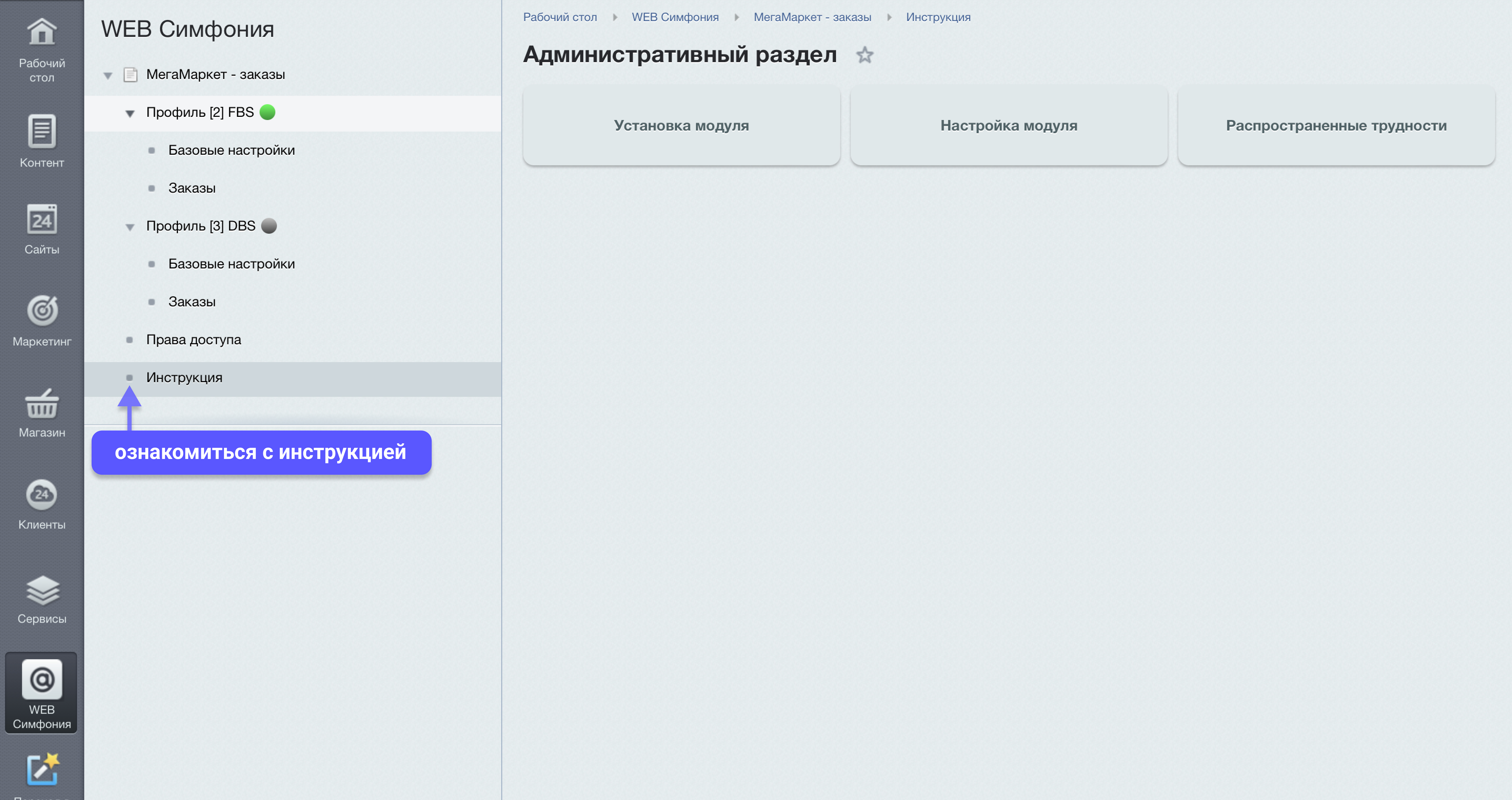
Task: Open the Распространенные трудности card
Action: [x=1336, y=126]
